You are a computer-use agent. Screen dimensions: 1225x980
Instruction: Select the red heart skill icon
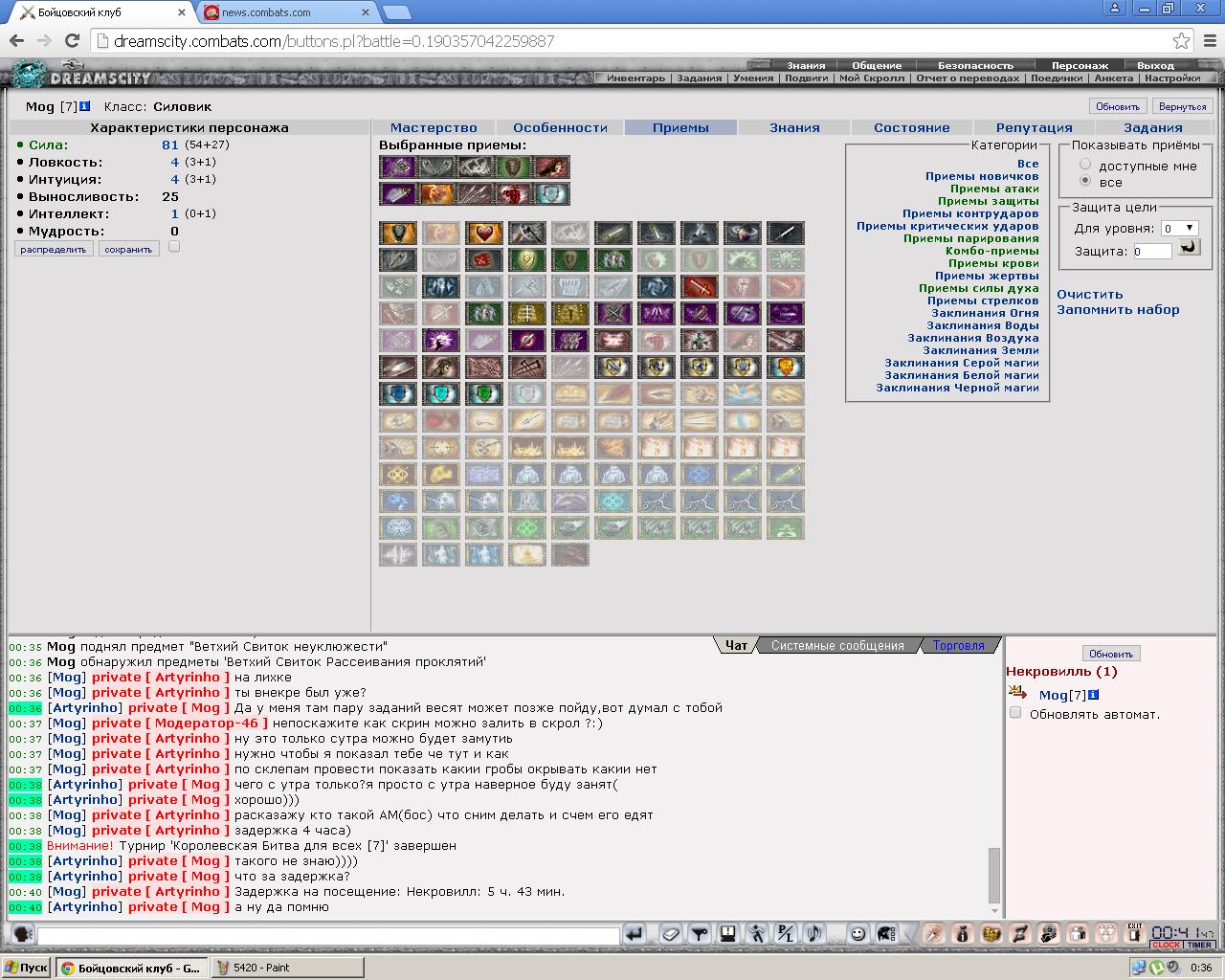pos(484,233)
